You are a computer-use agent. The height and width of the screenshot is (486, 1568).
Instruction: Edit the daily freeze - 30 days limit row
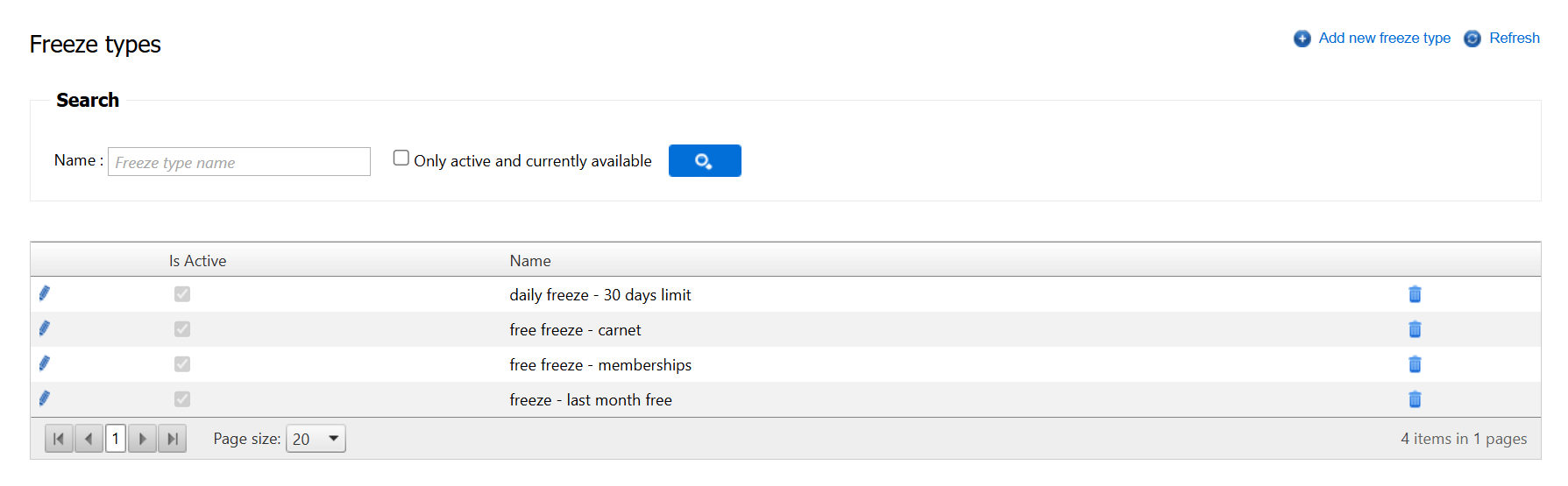click(x=45, y=294)
